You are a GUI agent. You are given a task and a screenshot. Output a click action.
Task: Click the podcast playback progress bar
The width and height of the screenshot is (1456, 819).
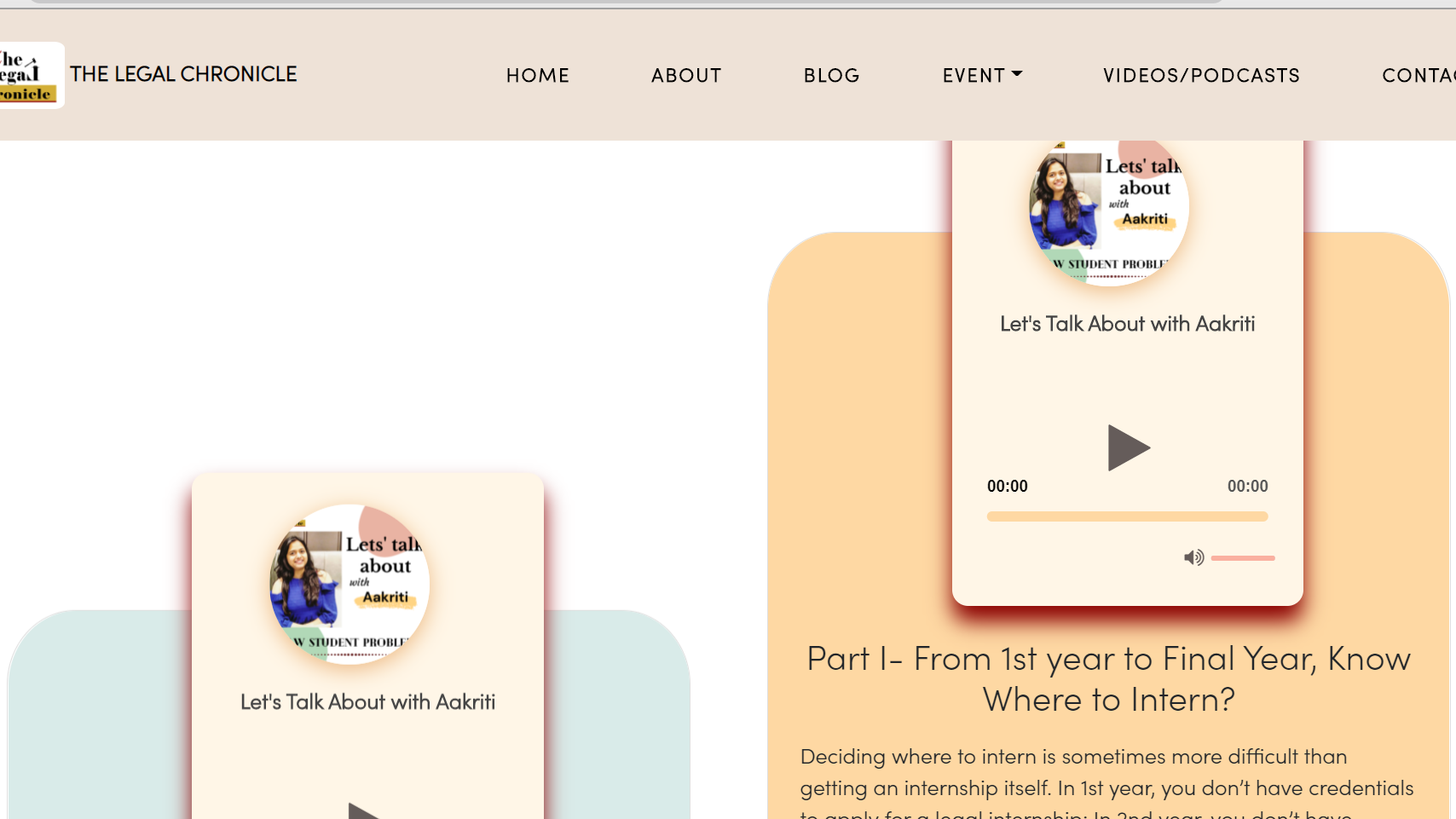coord(1127,516)
